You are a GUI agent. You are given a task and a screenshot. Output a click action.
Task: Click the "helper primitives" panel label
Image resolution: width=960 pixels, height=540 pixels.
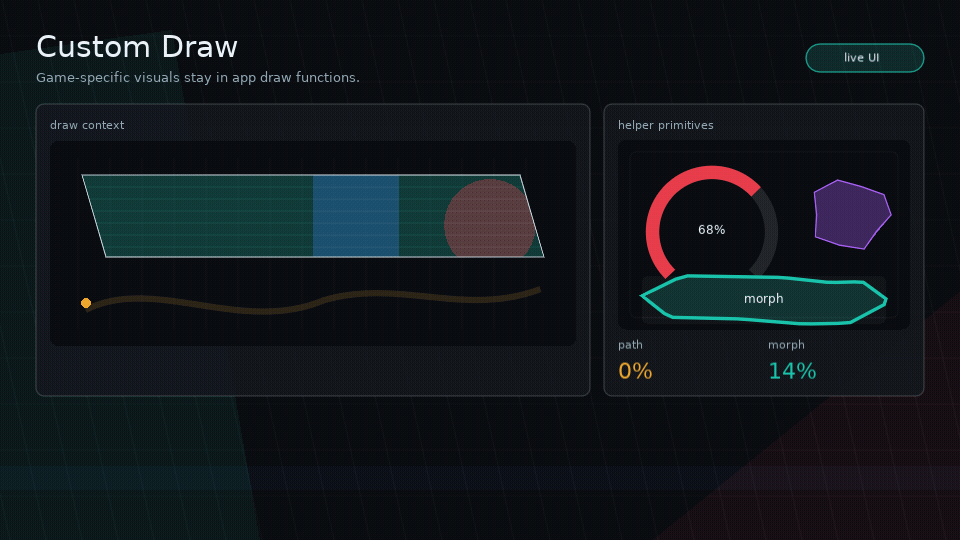coord(666,125)
